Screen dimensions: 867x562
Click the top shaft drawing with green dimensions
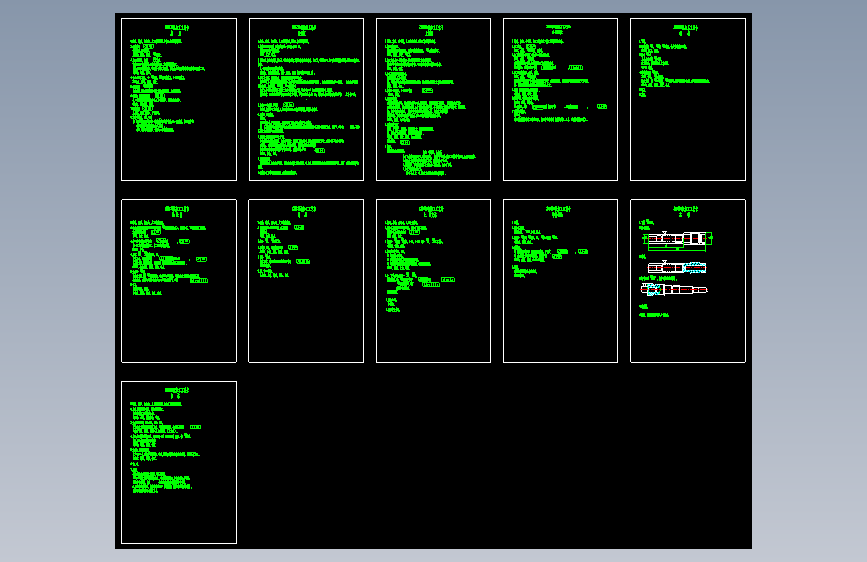(677, 240)
